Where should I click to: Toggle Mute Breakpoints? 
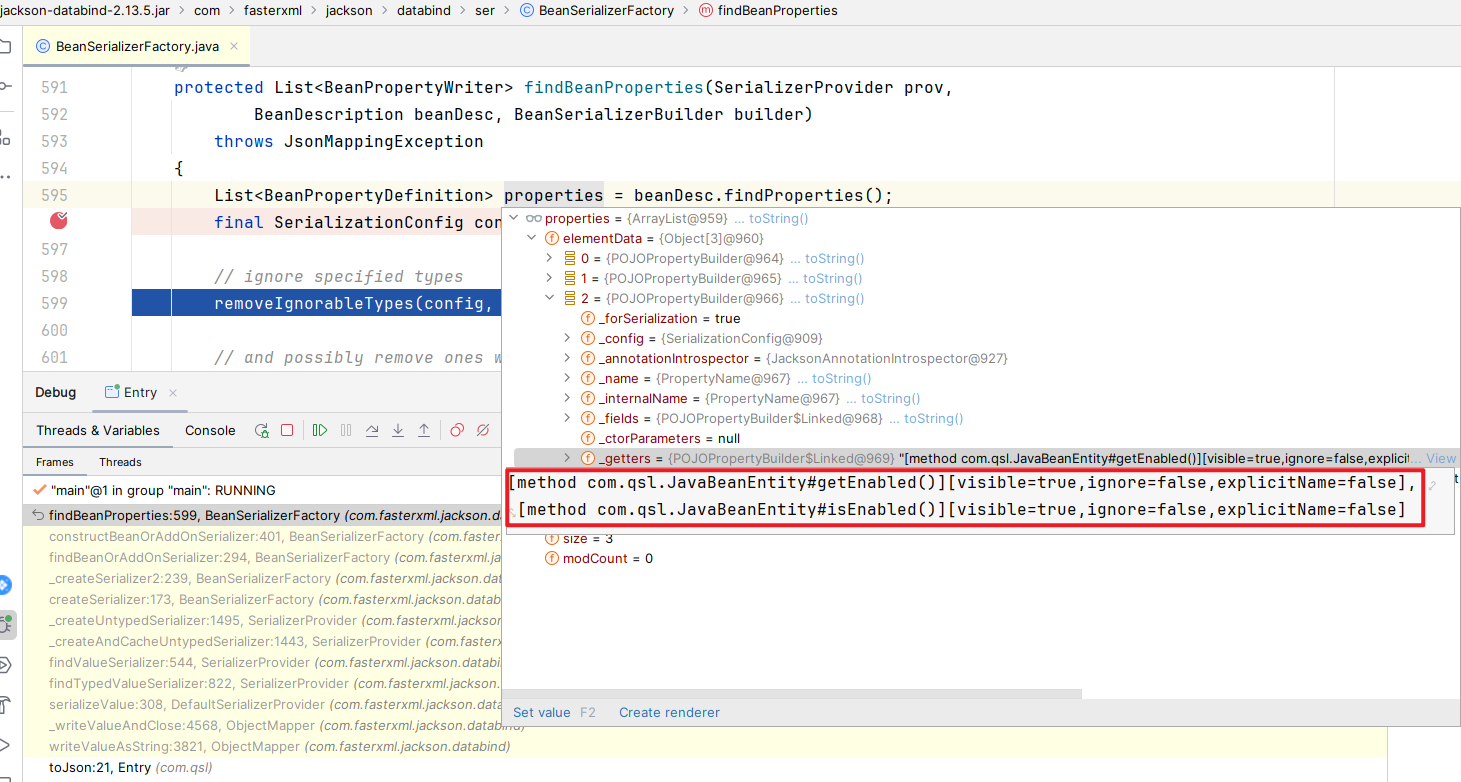coord(483,430)
